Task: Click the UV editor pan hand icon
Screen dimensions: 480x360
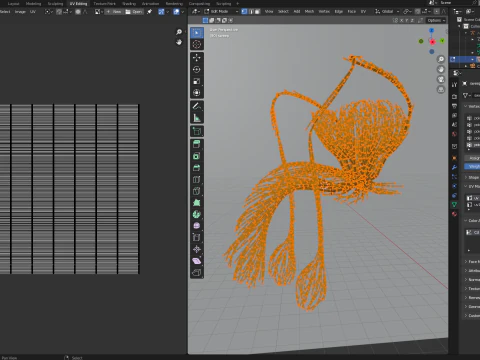Action: coord(179,42)
